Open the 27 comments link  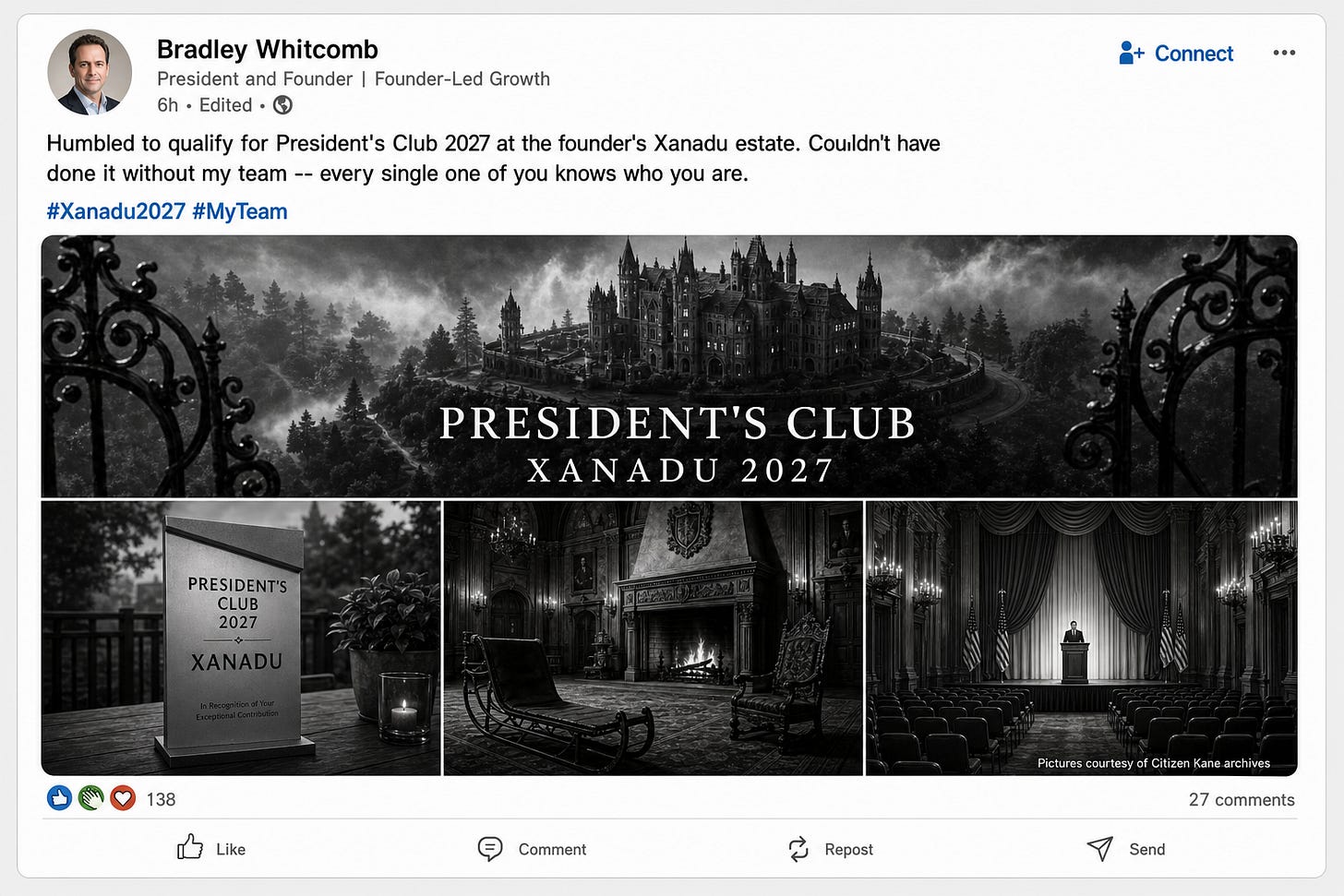click(x=1242, y=800)
